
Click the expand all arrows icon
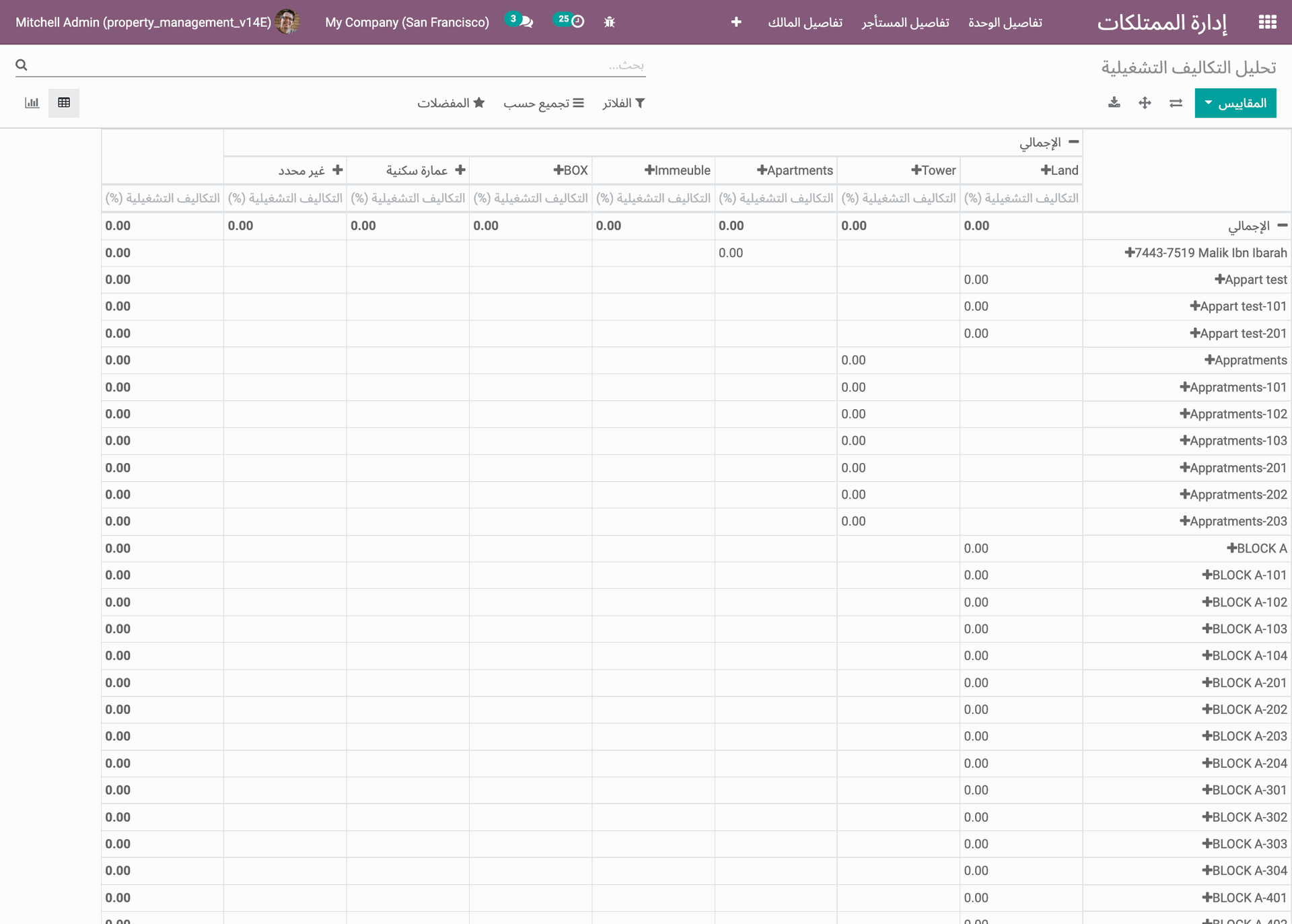click(x=1145, y=103)
